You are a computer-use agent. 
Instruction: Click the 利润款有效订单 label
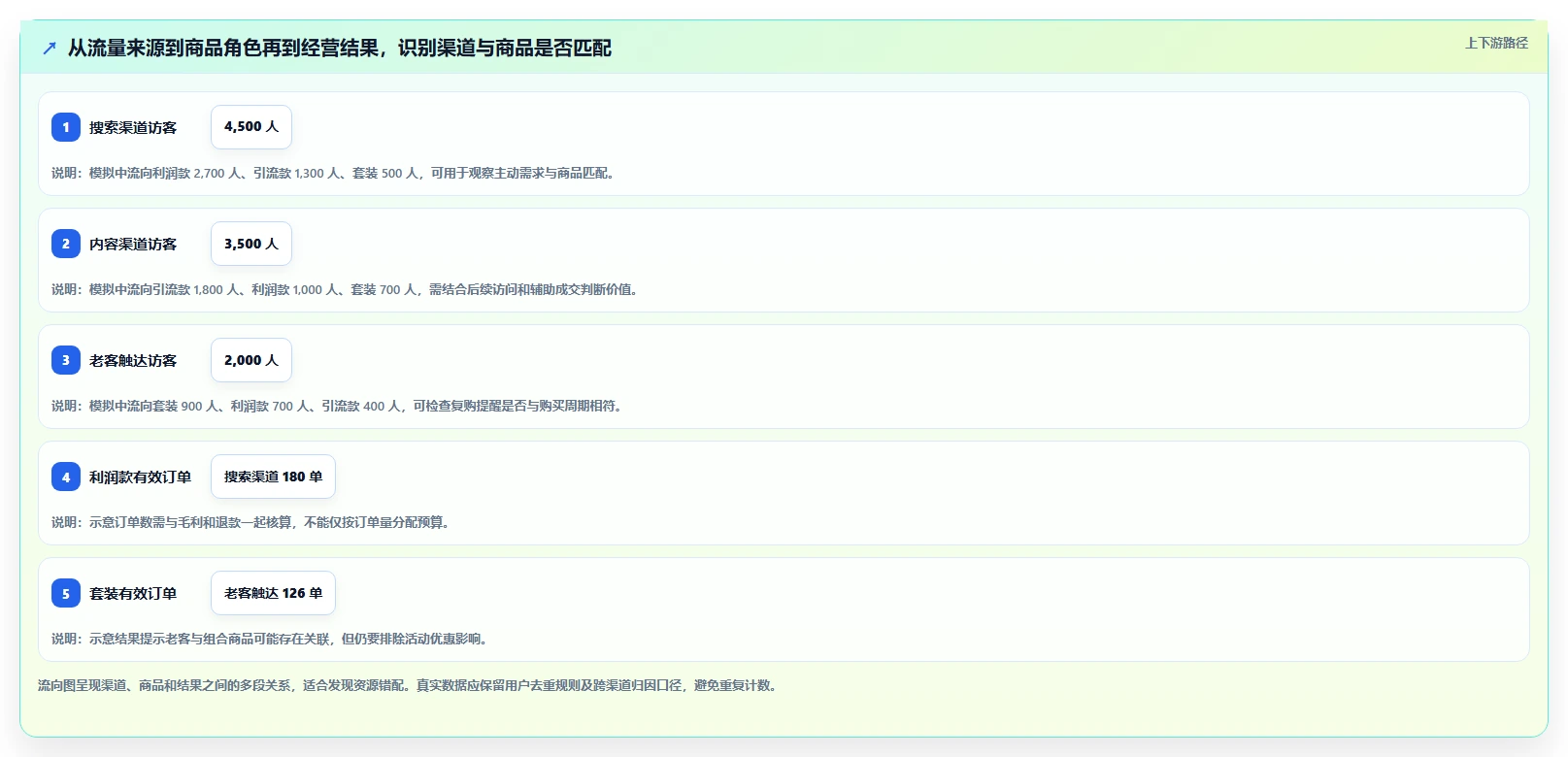(141, 477)
